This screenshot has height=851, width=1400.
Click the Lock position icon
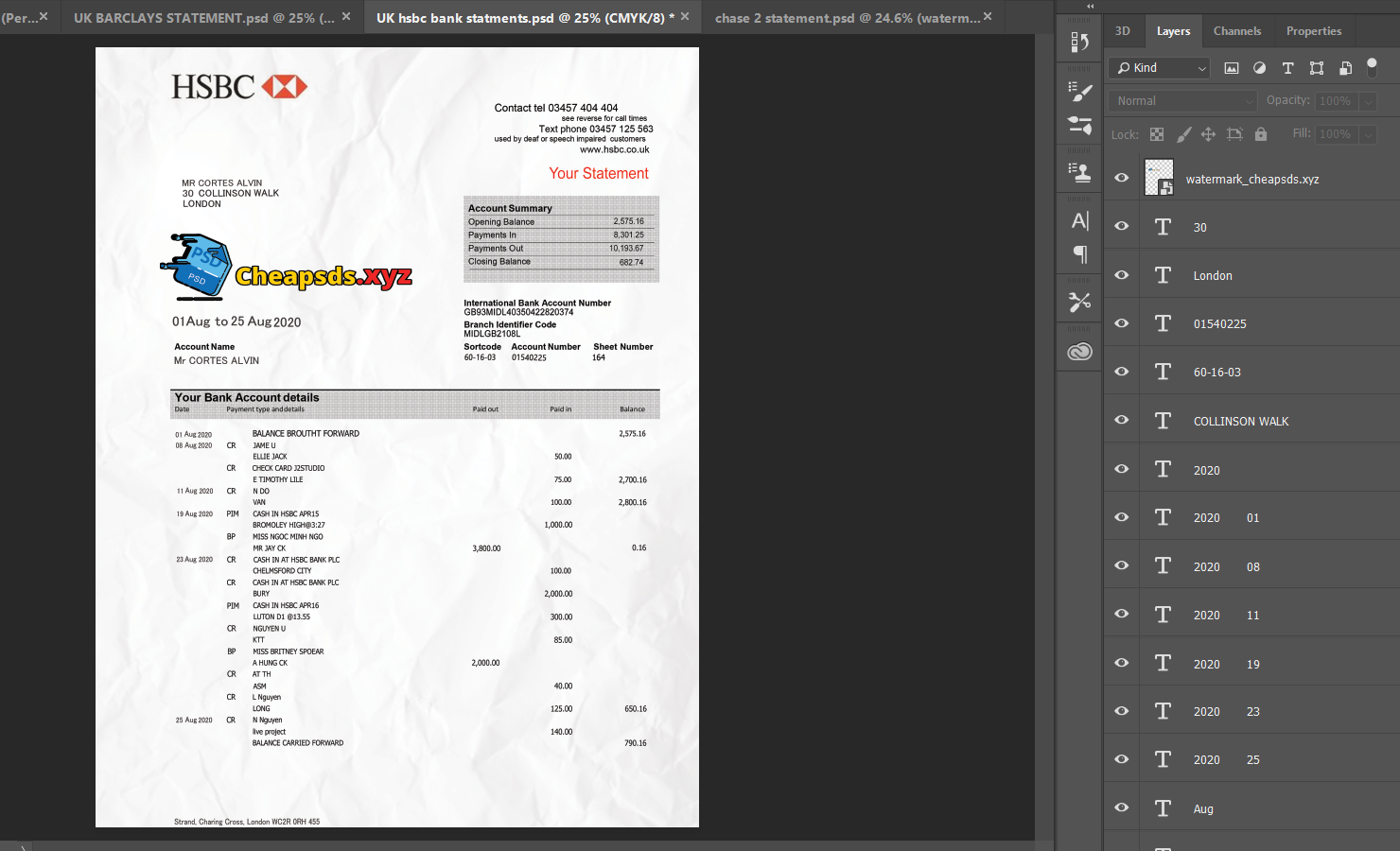[x=1208, y=134]
